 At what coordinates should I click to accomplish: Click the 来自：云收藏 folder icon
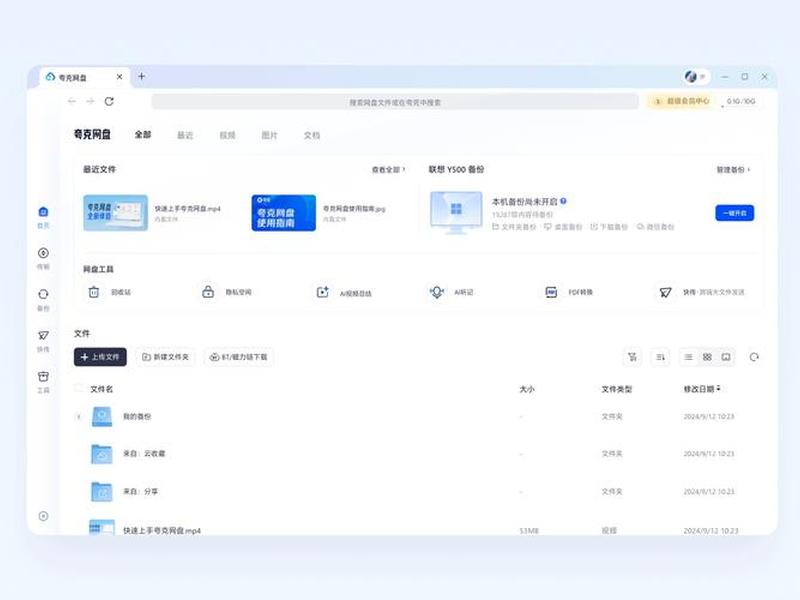coord(102,454)
